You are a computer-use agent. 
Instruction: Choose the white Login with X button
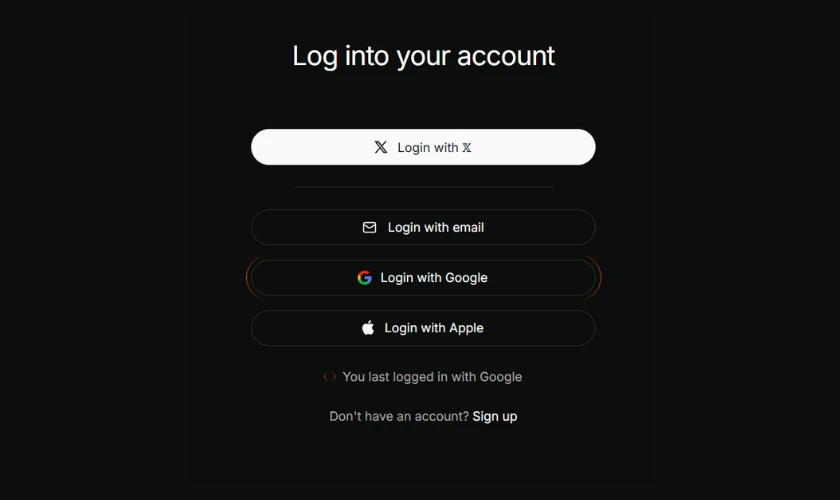pyautogui.click(x=423, y=147)
